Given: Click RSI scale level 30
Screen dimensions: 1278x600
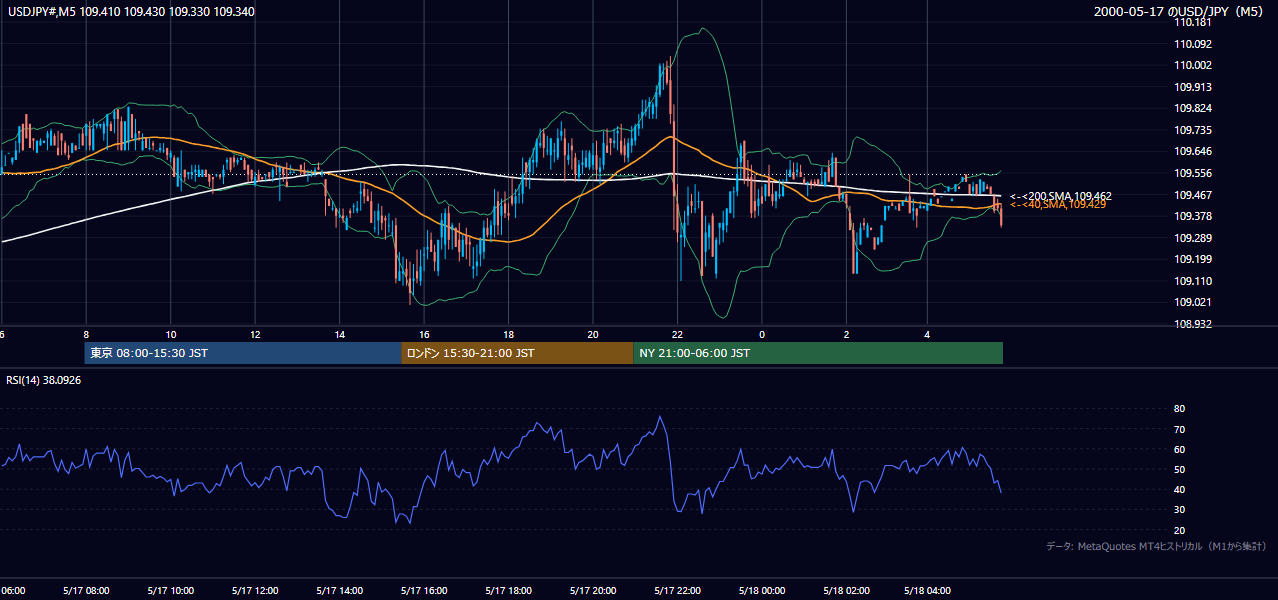Looking at the screenshot, I should [1179, 509].
